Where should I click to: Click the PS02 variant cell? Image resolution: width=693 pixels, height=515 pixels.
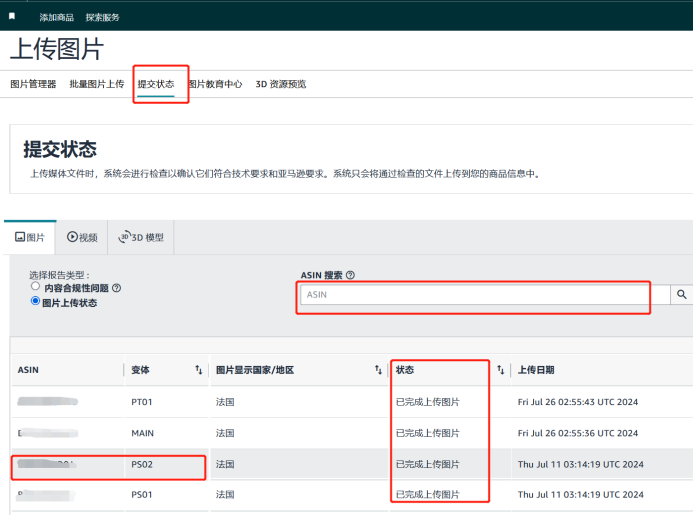coord(142,465)
